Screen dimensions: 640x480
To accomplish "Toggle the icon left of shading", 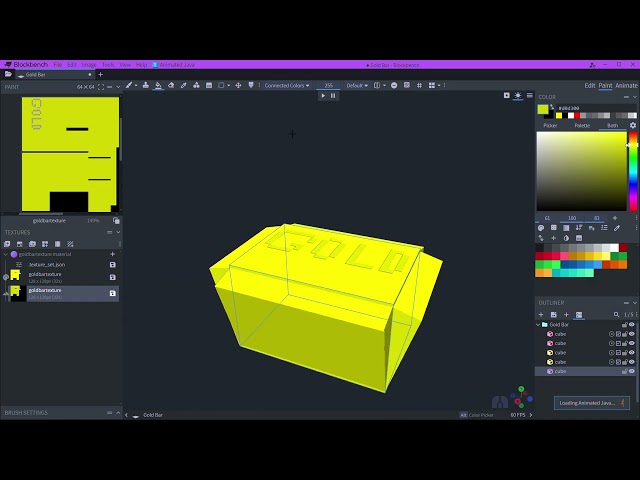I will point(507,96).
